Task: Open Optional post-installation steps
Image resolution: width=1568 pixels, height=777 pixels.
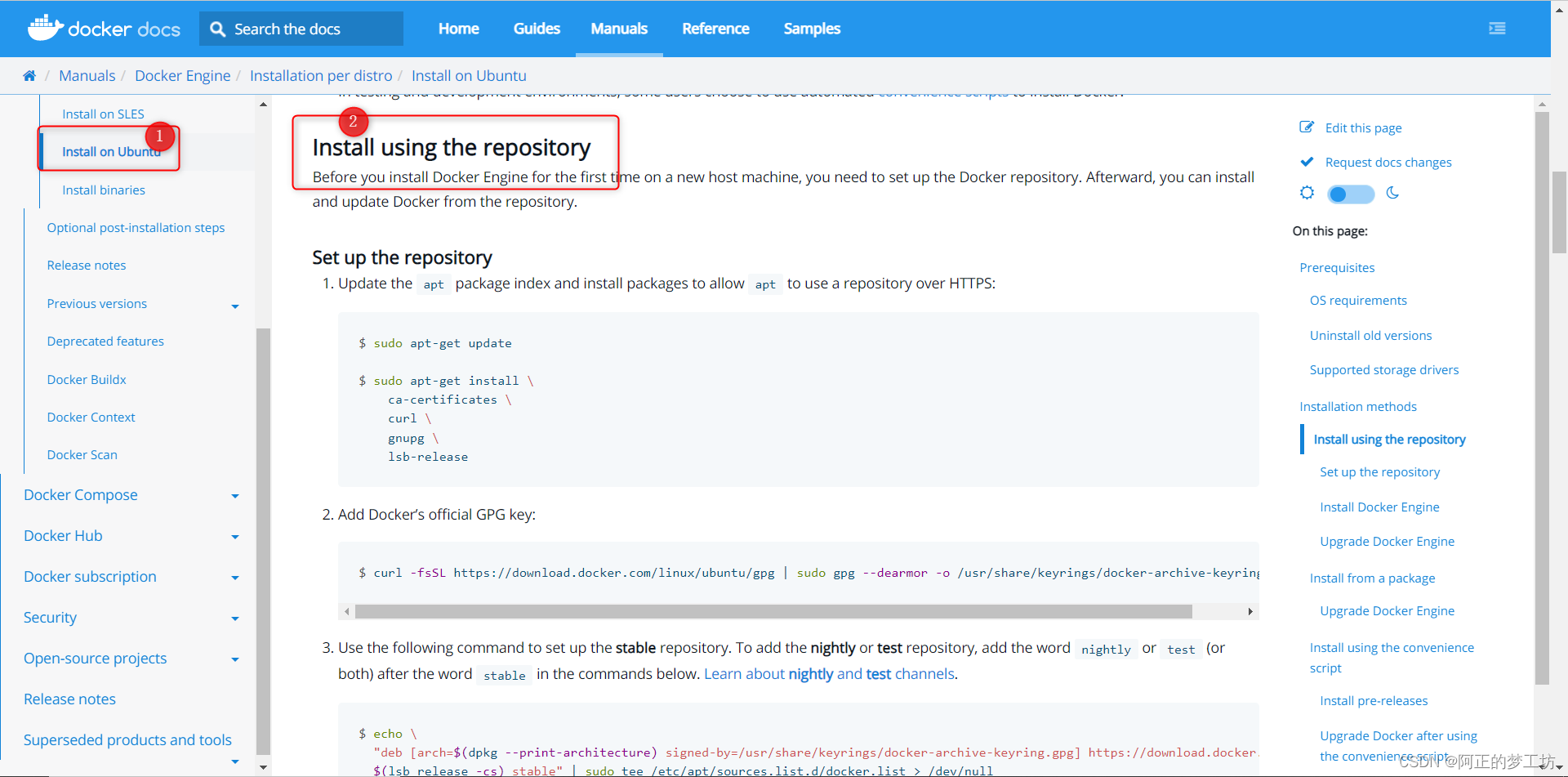Action: point(136,228)
